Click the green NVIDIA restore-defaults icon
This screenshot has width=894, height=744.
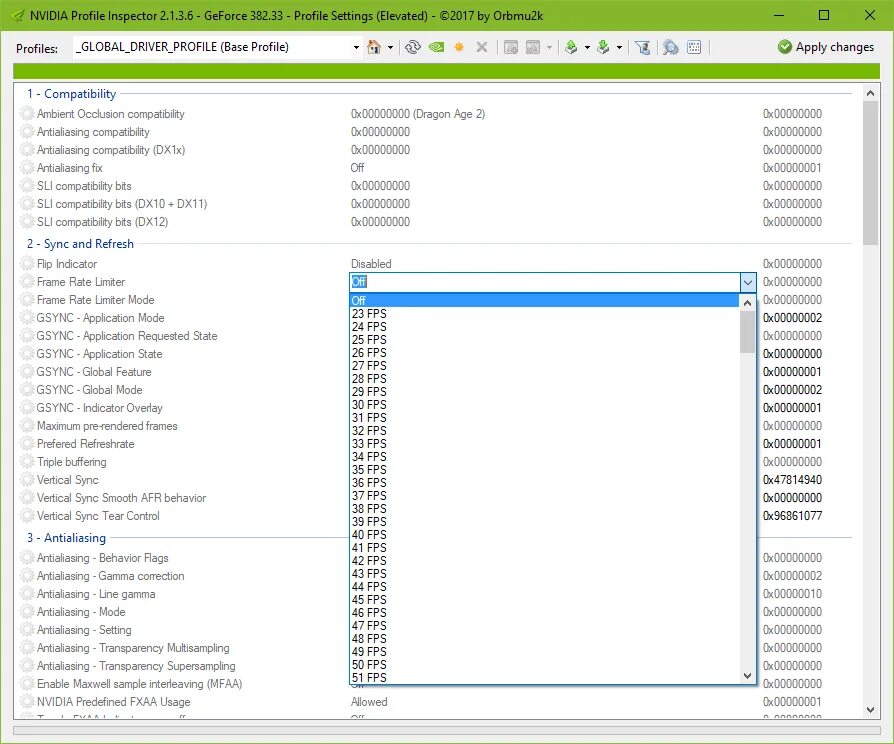[x=436, y=47]
